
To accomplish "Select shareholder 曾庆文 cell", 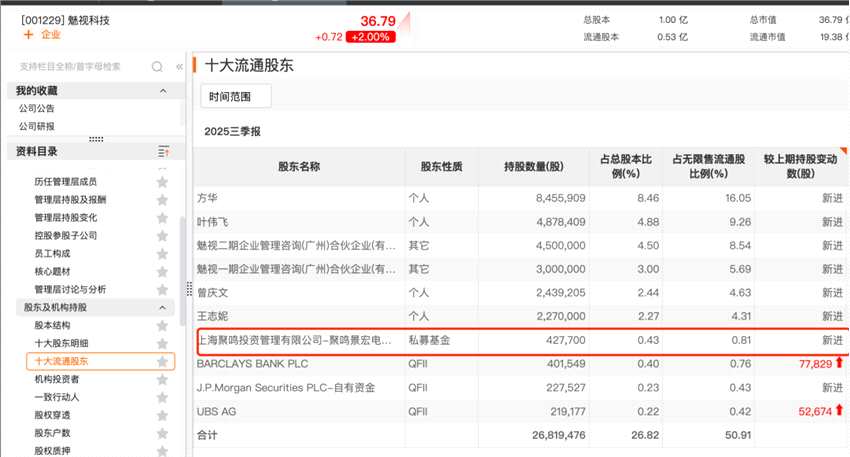I will click(x=212, y=293).
